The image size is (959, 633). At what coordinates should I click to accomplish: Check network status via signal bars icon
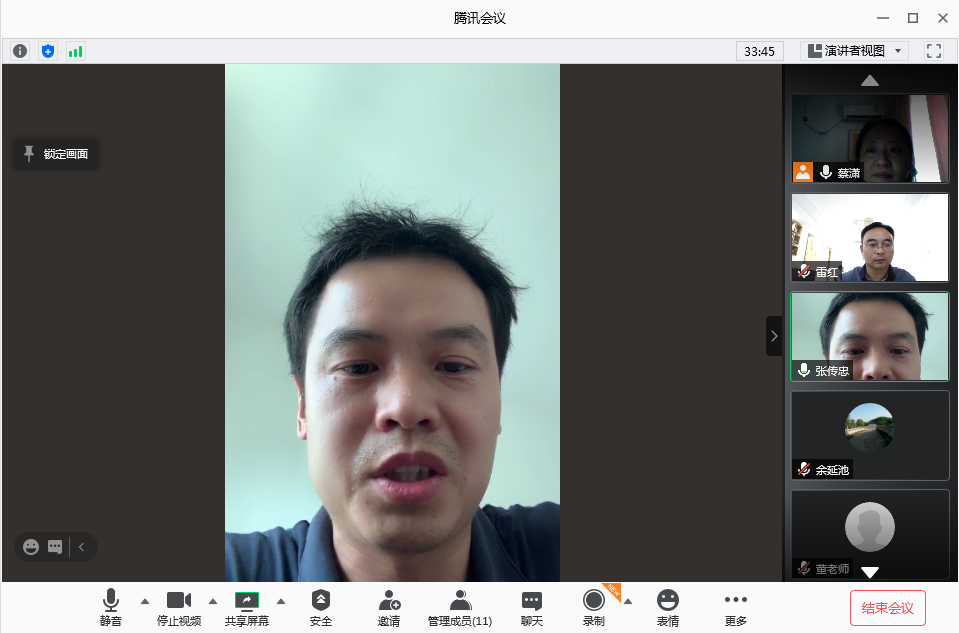[x=74, y=50]
